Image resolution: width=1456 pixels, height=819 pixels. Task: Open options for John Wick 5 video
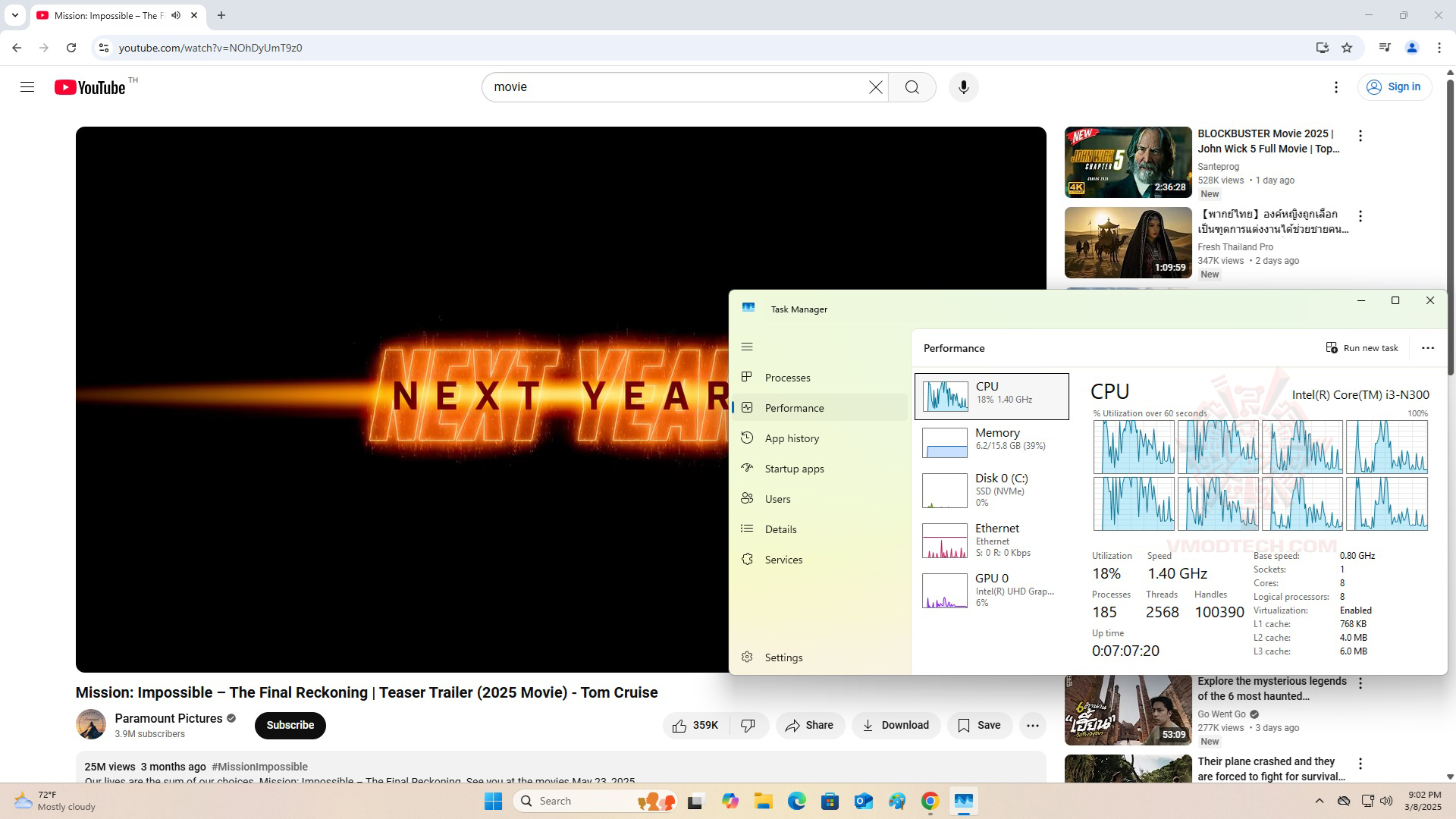click(1360, 136)
